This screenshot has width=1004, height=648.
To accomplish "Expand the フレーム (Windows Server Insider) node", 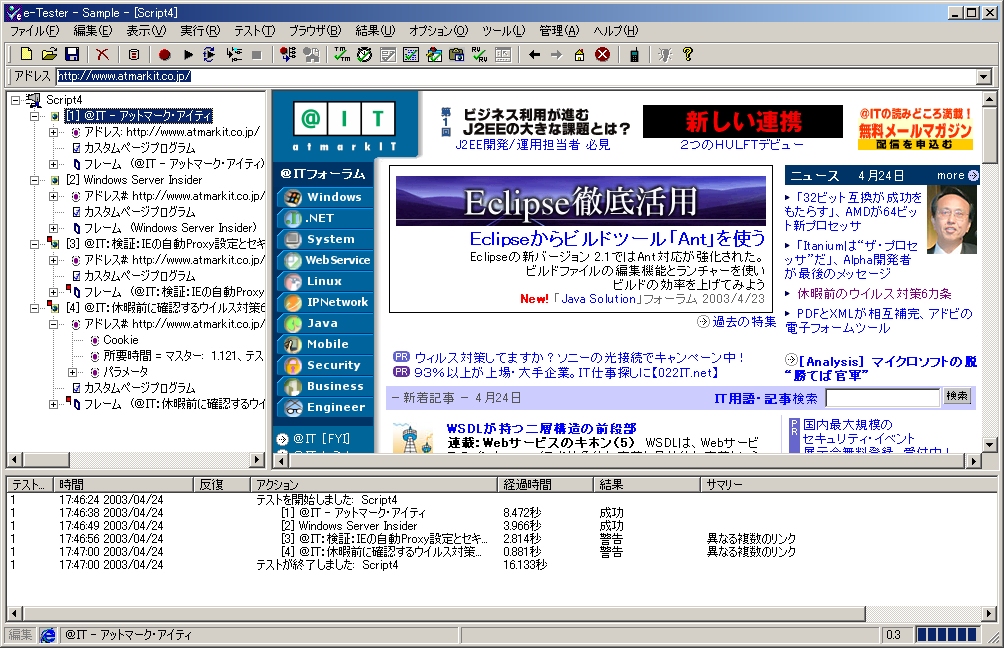I will click(54, 228).
